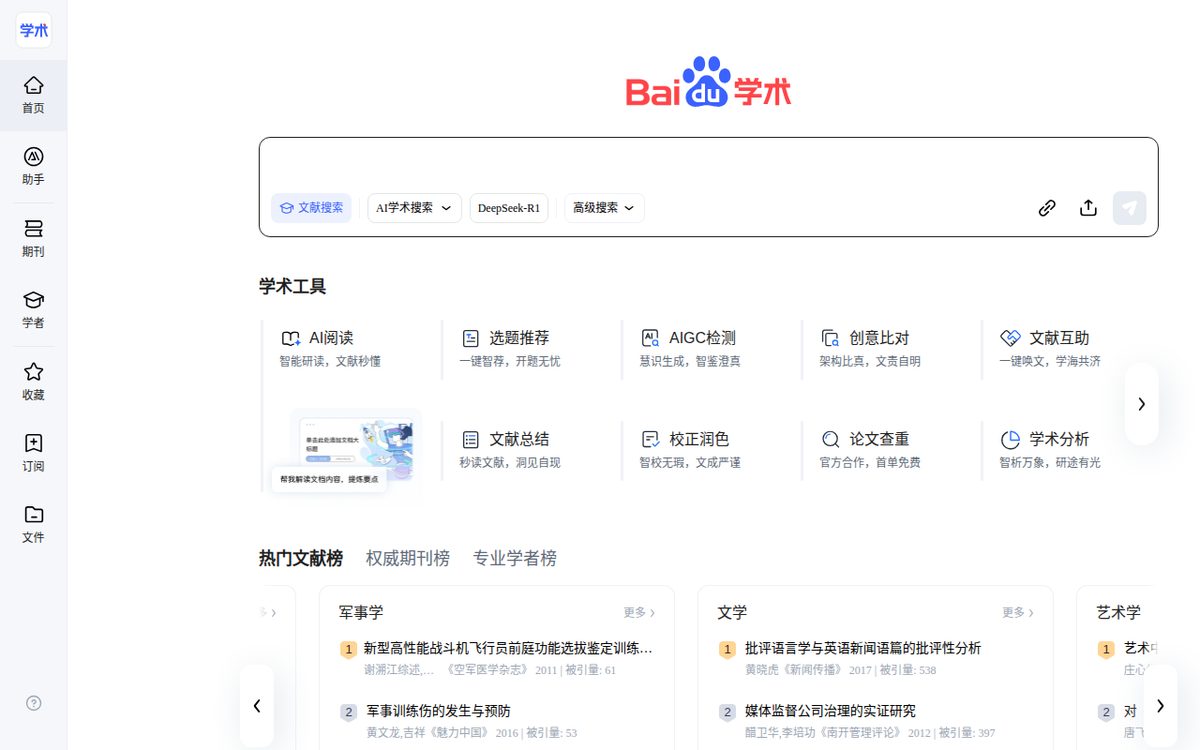Toggle the DeepSeek-R1 model chip
This screenshot has height=750, width=1200.
point(509,208)
